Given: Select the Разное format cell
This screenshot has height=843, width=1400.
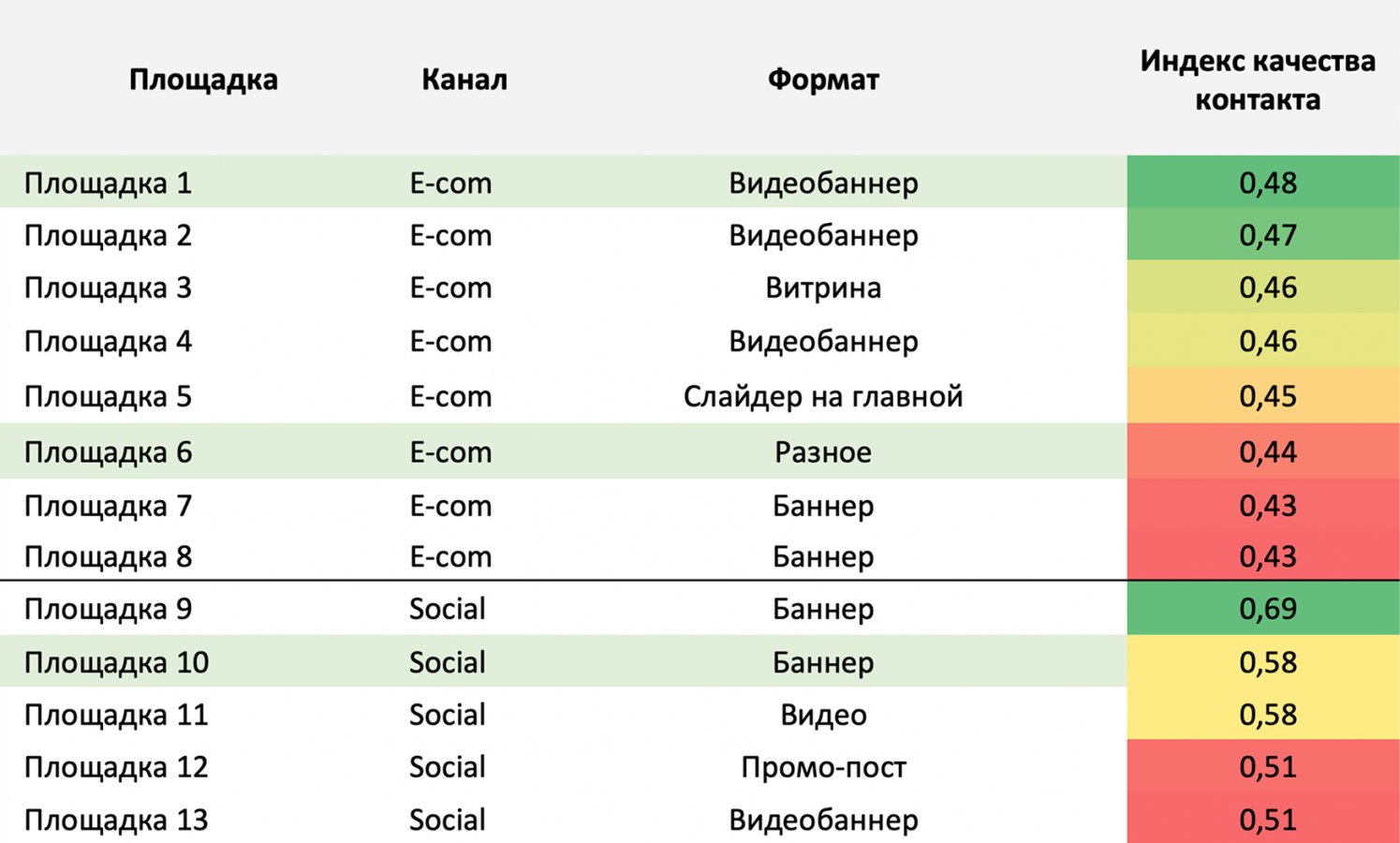Looking at the screenshot, I should point(823,452).
